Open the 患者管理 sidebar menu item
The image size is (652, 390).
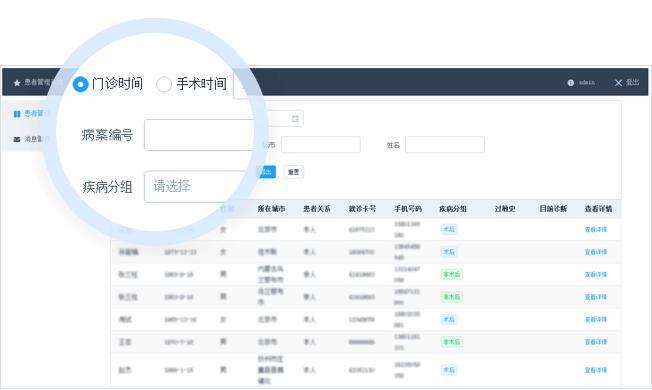tap(29, 114)
